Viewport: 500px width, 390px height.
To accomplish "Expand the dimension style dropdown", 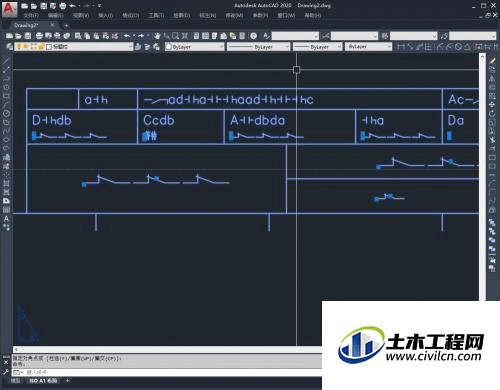I will 375,36.
